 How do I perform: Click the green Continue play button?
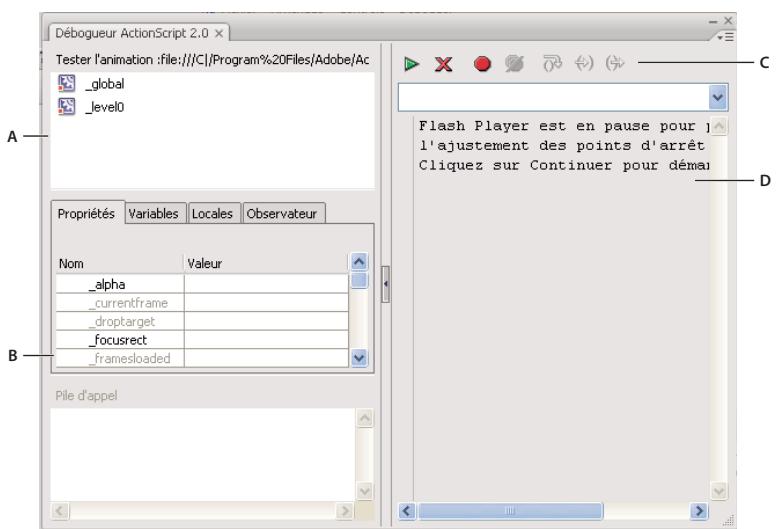coord(411,64)
